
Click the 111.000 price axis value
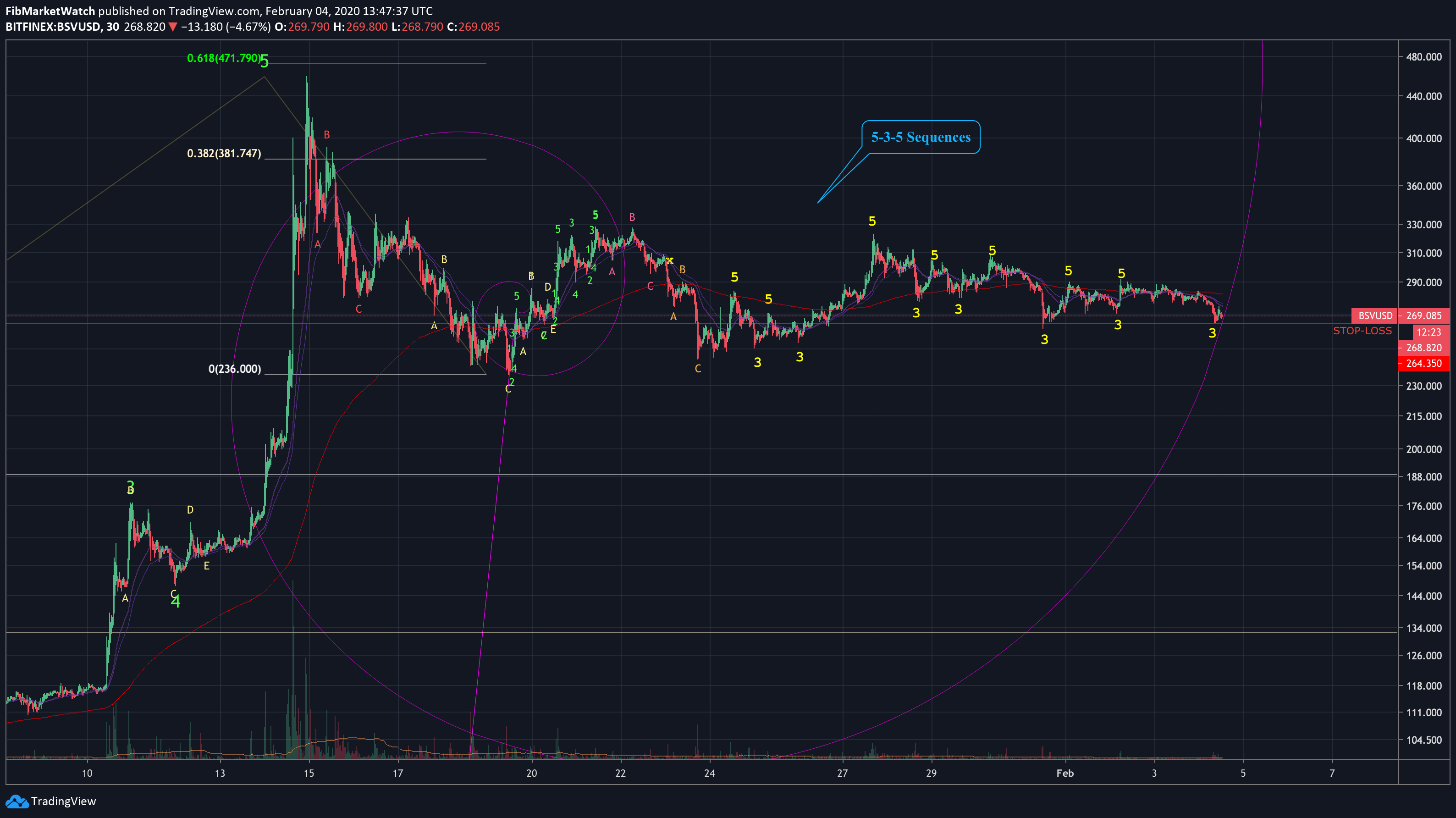point(1424,712)
